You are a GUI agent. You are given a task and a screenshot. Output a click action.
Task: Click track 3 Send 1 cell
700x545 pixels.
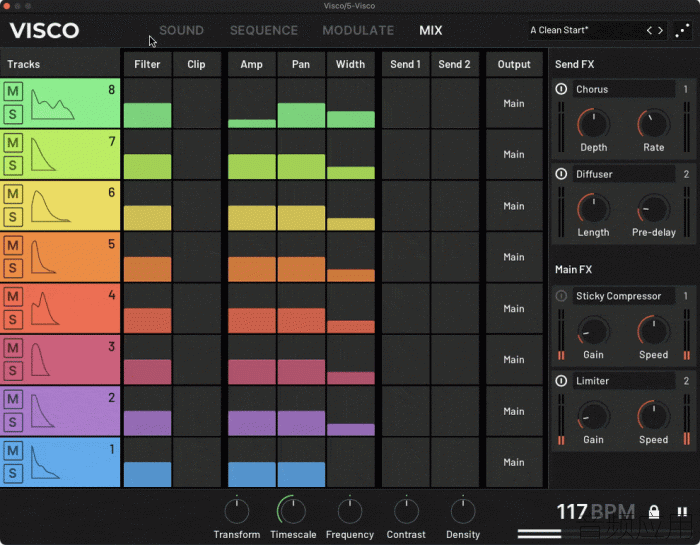405,360
